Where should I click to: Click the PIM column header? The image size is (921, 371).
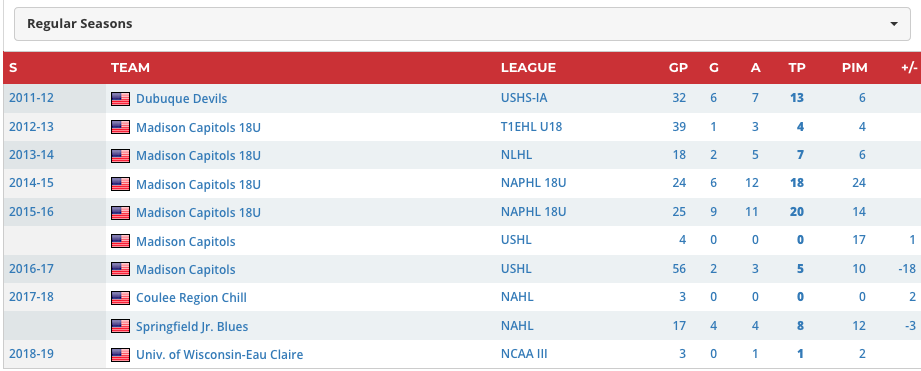(x=855, y=68)
